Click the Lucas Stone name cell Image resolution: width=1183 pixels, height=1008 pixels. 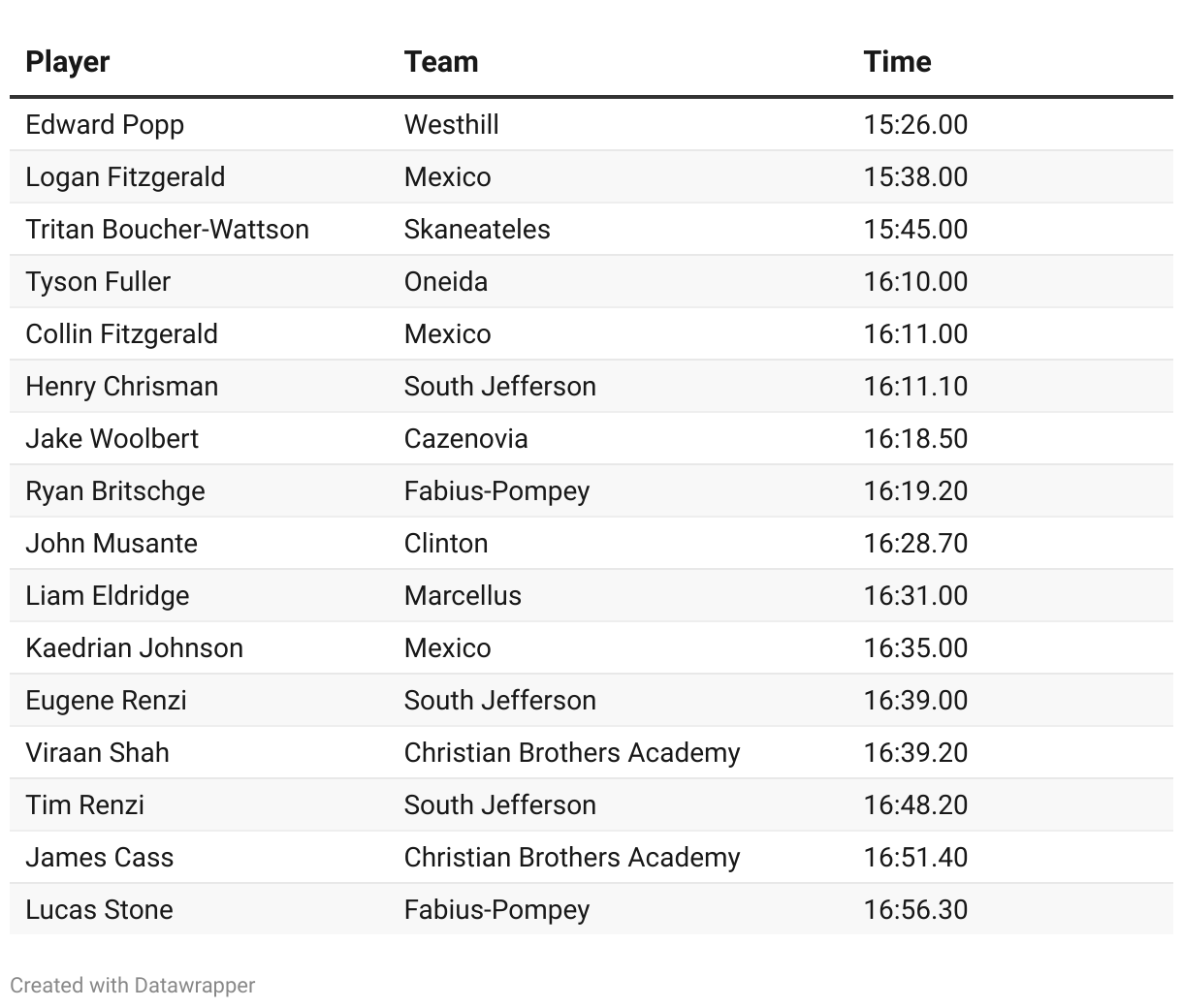(x=99, y=910)
